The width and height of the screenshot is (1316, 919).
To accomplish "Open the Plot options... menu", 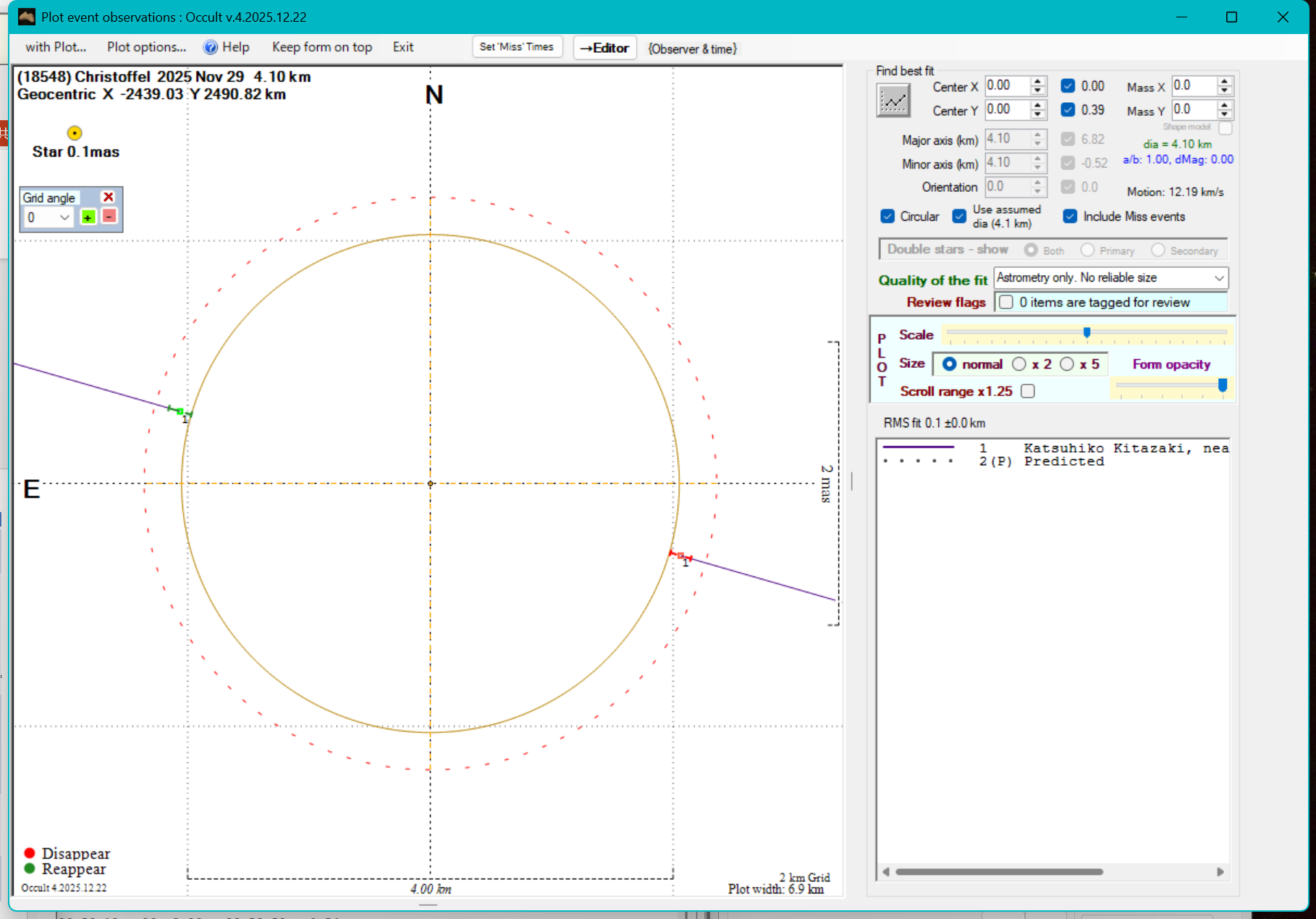I will (x=146, y=47).
